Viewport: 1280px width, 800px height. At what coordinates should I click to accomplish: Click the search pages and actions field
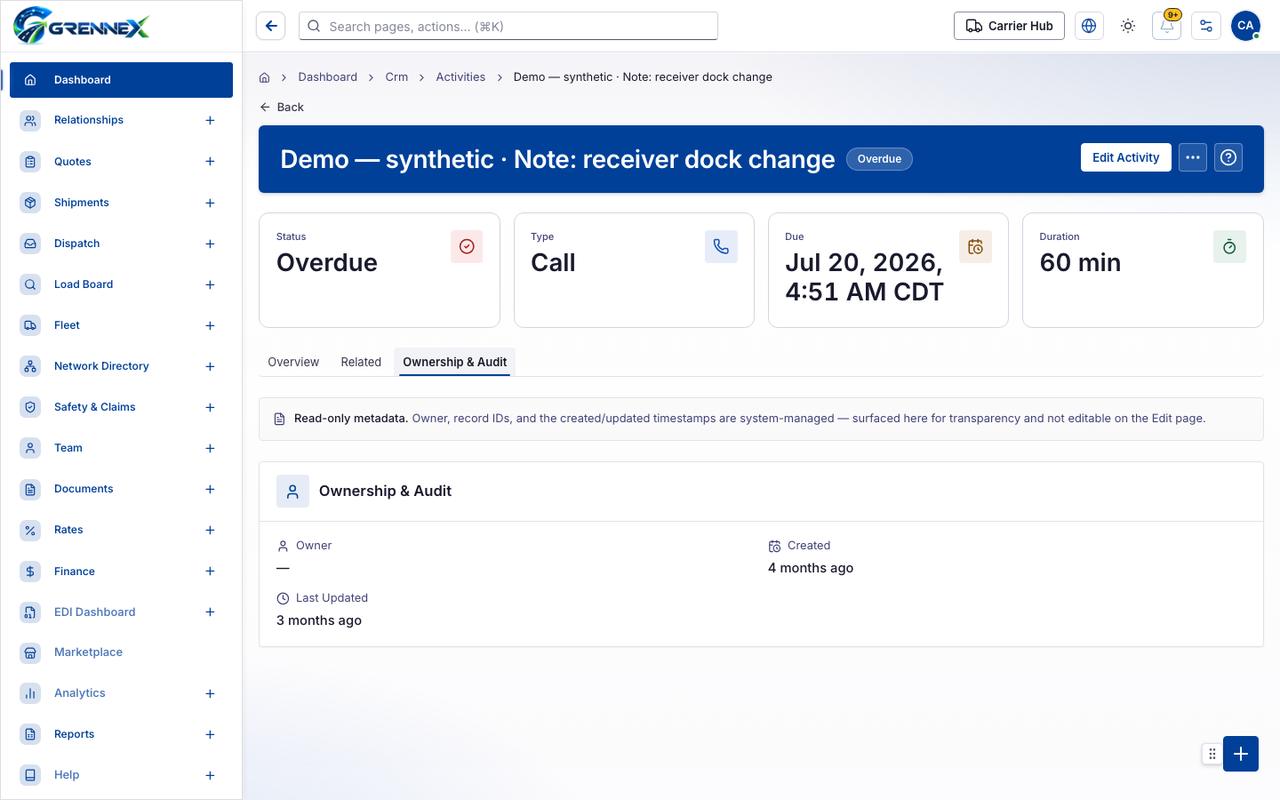click(508, 26)
